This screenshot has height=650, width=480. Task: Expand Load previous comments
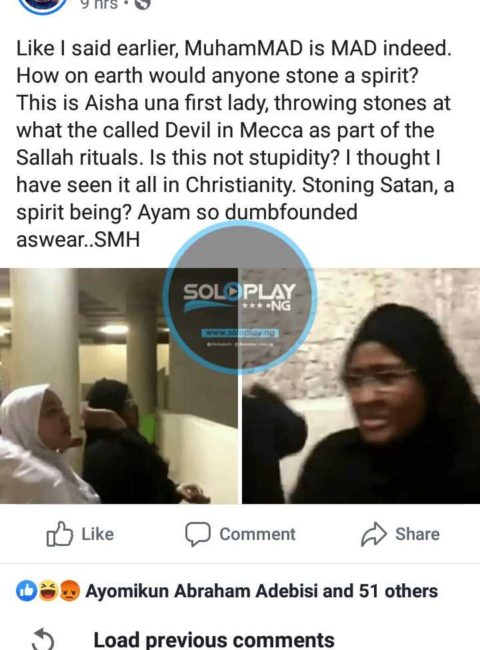click(x=214, y=640)
